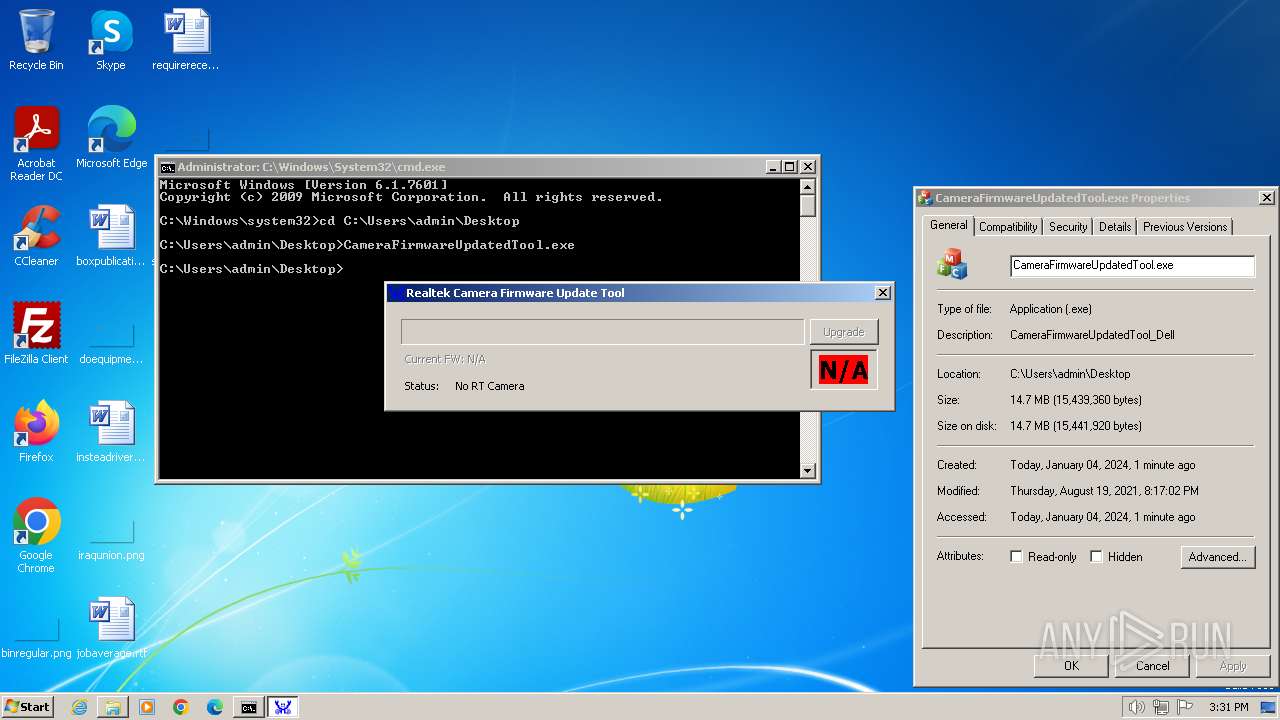Check the Hidden attribute checkbox

1096,557
